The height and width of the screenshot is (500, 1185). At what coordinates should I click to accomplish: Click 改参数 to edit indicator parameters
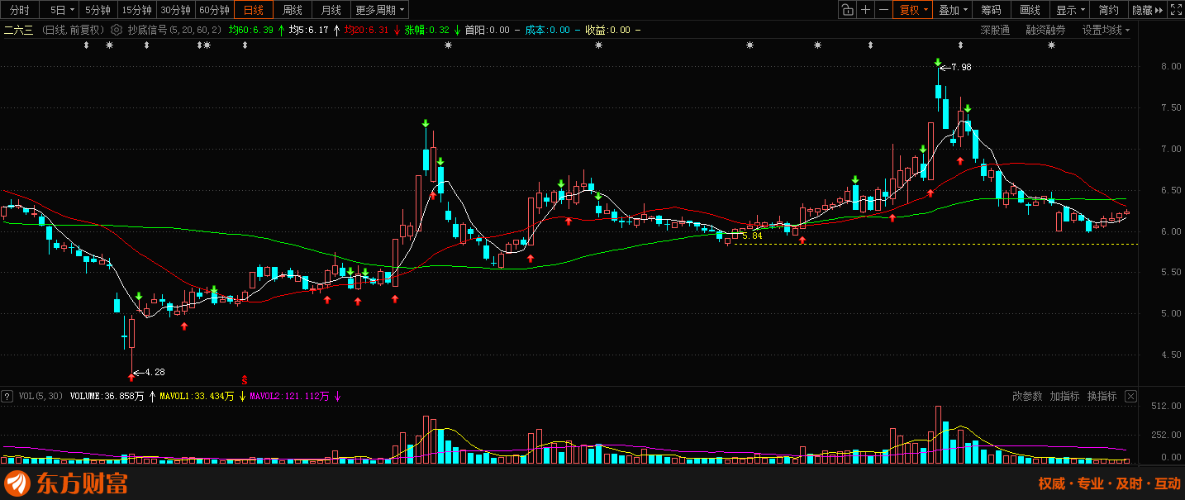click(1027, 396)
